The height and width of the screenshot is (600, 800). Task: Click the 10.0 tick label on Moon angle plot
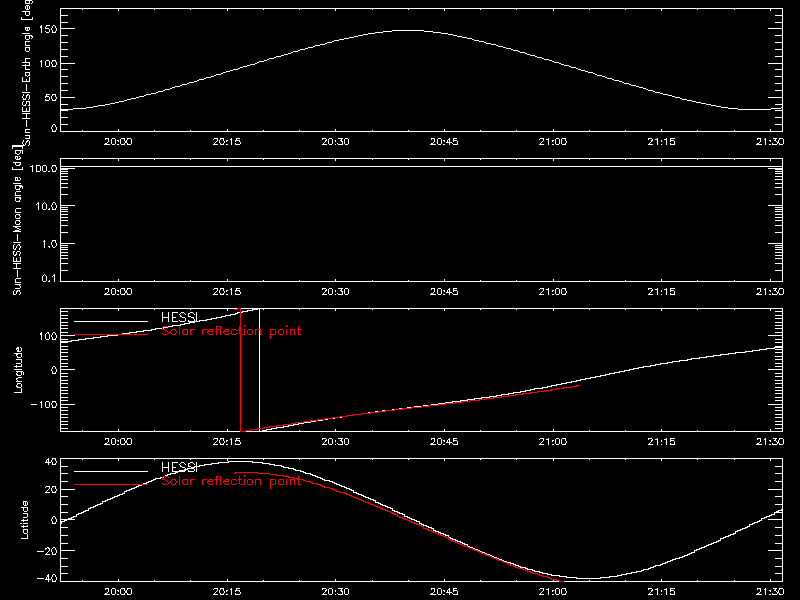(x=46, y=206)
